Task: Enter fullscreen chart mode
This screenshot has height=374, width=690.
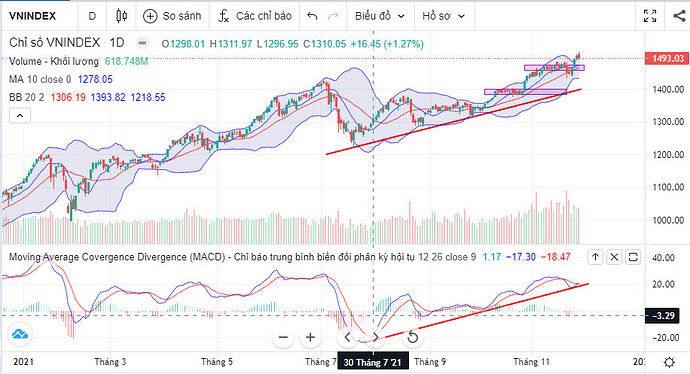Action: coord(650,16)
